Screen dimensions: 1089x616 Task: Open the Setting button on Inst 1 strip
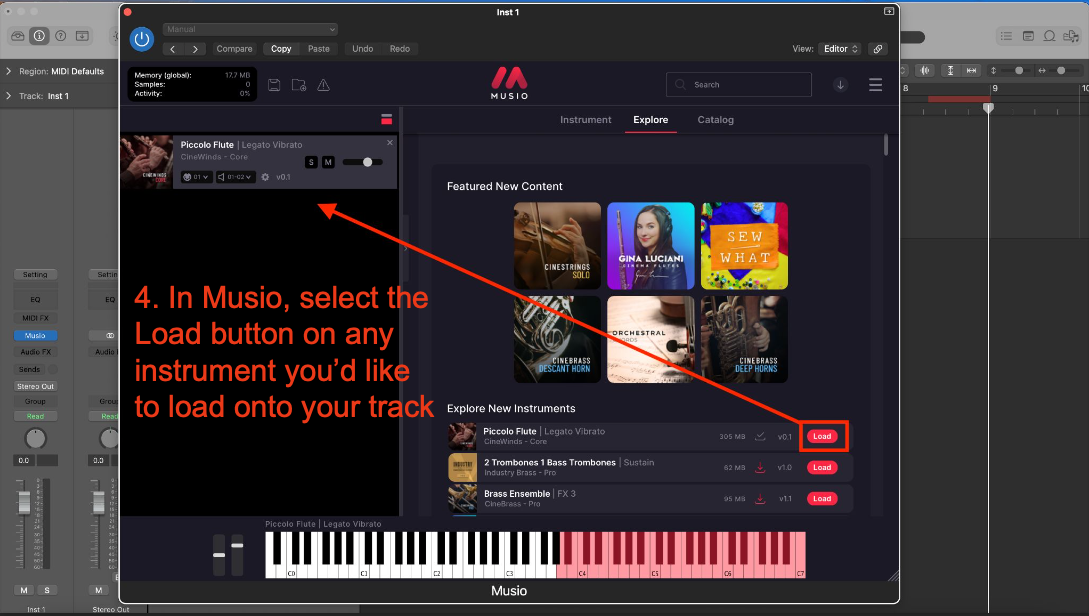click(35, 274)
